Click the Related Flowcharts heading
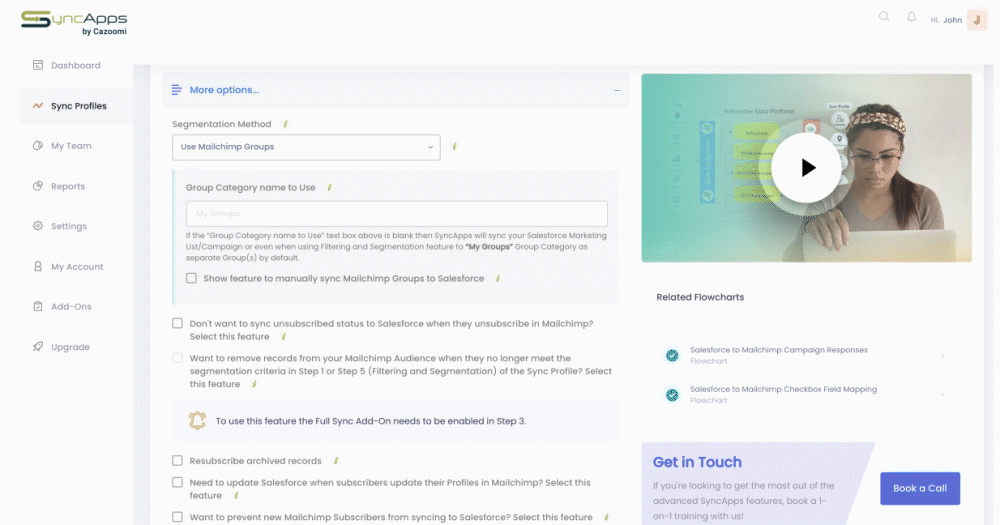 click(700, 297)
